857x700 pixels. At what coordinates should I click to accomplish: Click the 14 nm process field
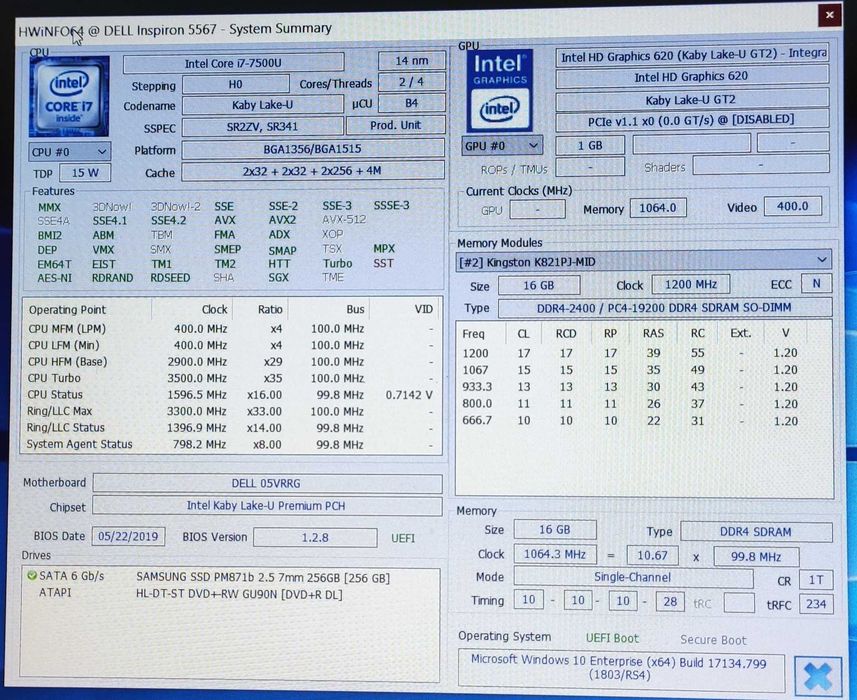coord(412,61)
